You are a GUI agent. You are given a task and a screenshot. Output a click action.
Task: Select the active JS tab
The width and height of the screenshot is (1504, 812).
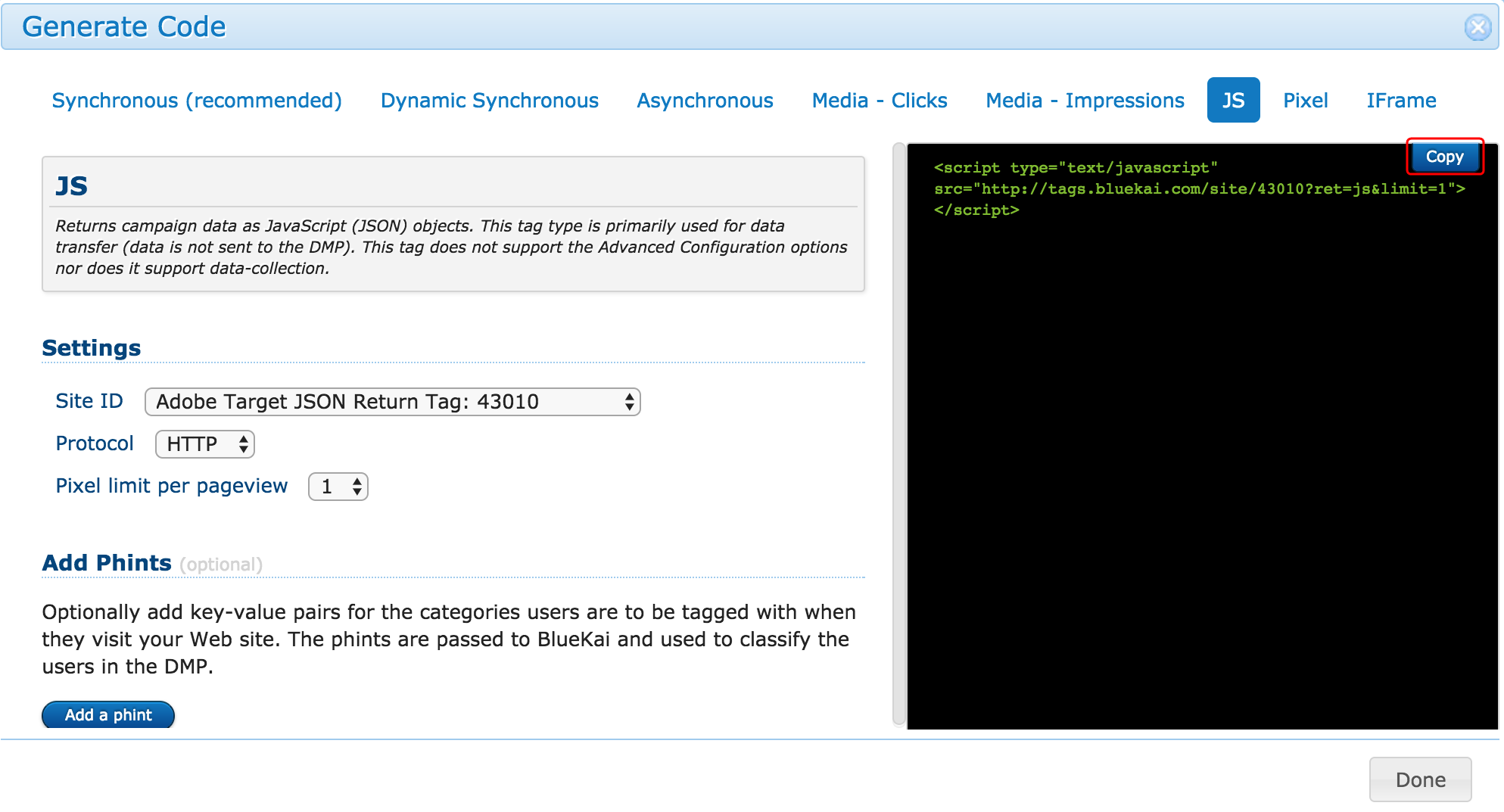[x=1233, y=100]
